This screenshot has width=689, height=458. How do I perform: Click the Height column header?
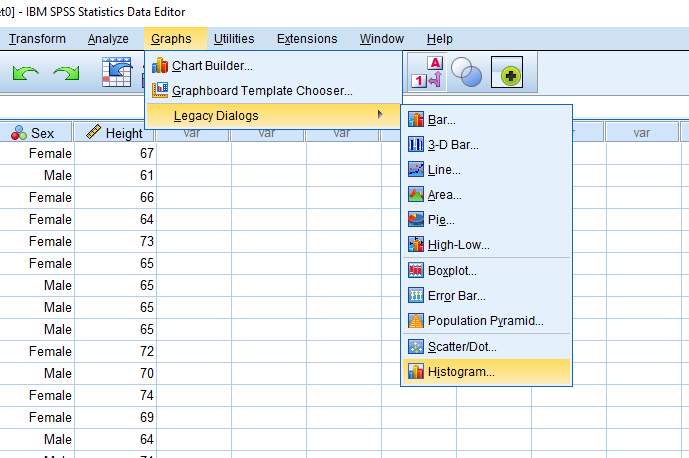coord(115,133)
